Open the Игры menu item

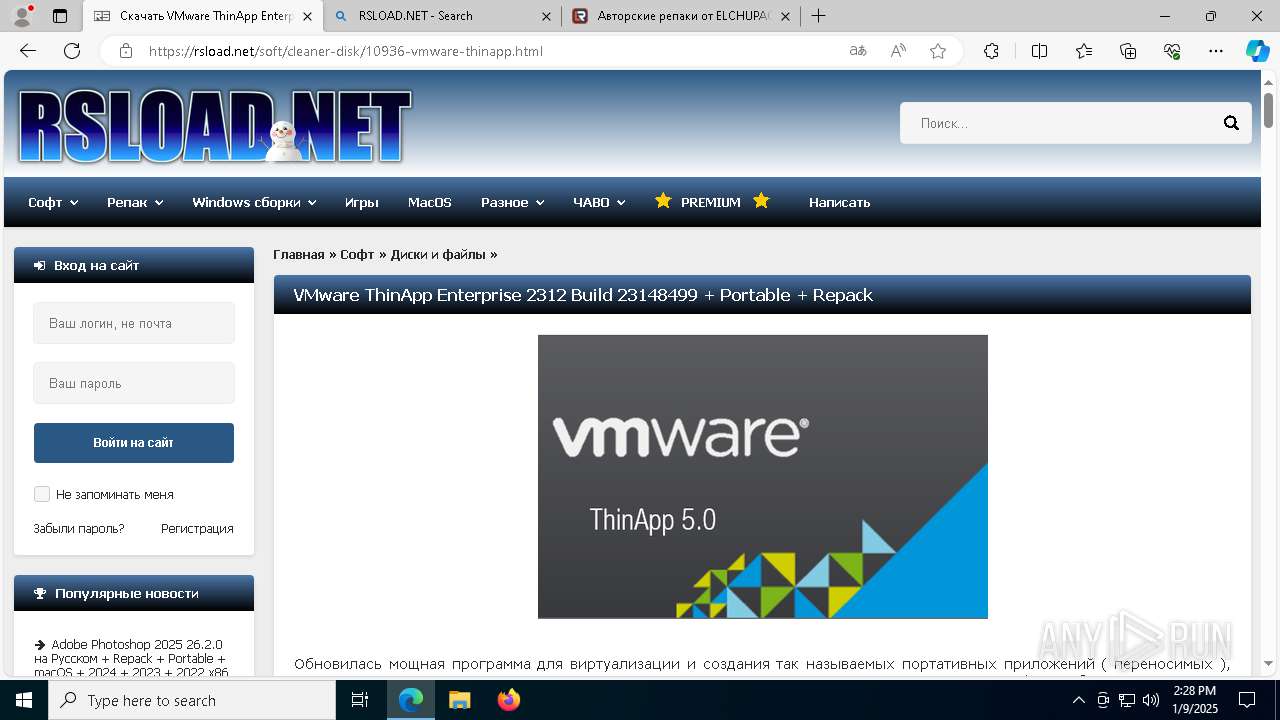362,202
